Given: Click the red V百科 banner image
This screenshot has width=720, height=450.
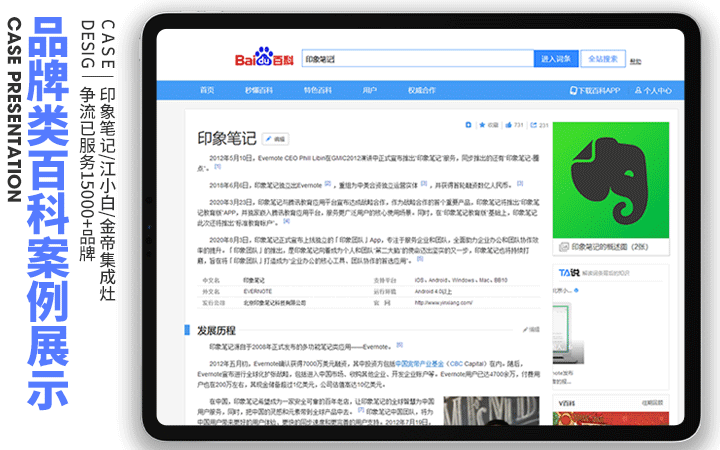Looking at the screenshot, I should (611, 418).
